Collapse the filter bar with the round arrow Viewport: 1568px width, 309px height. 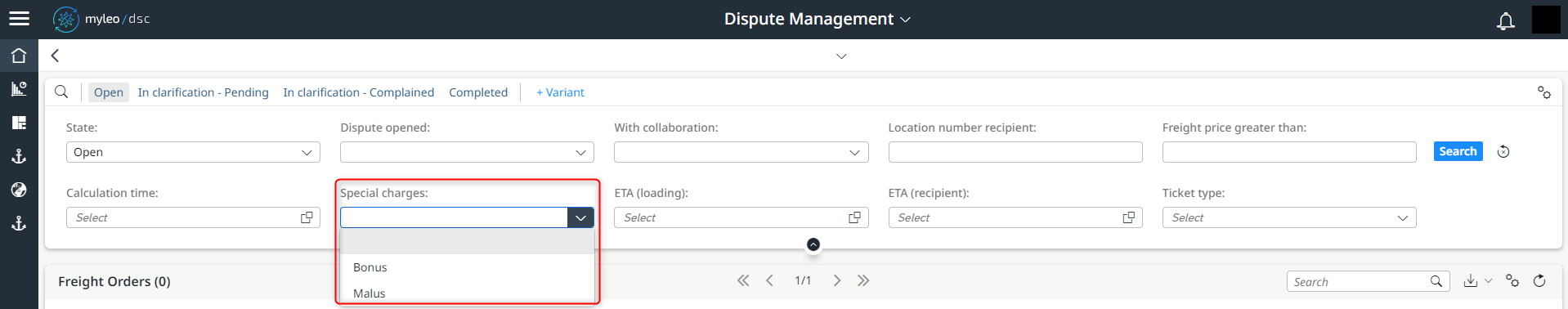[813, 244]
